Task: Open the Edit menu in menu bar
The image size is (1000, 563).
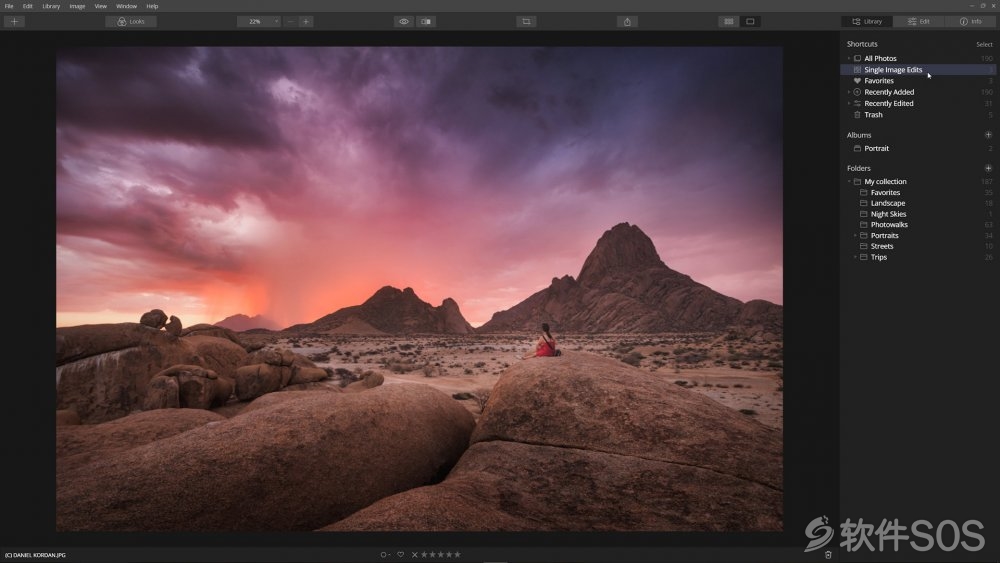Action: coord(27,6)
